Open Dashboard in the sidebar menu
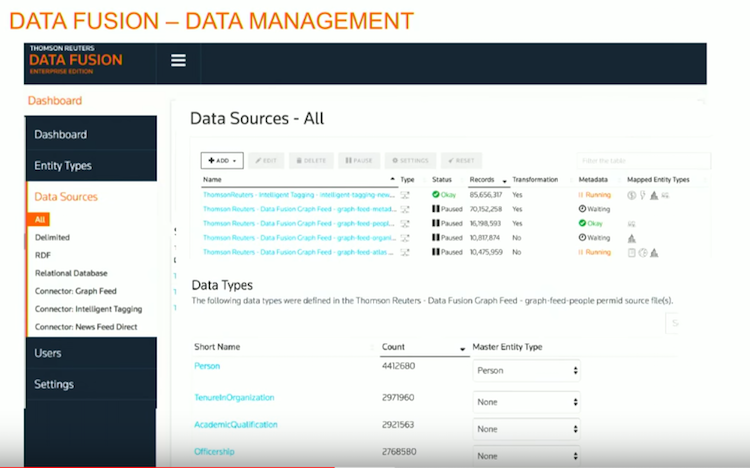The width and height of the screenshot is (750, 468). tap(91, 134)
